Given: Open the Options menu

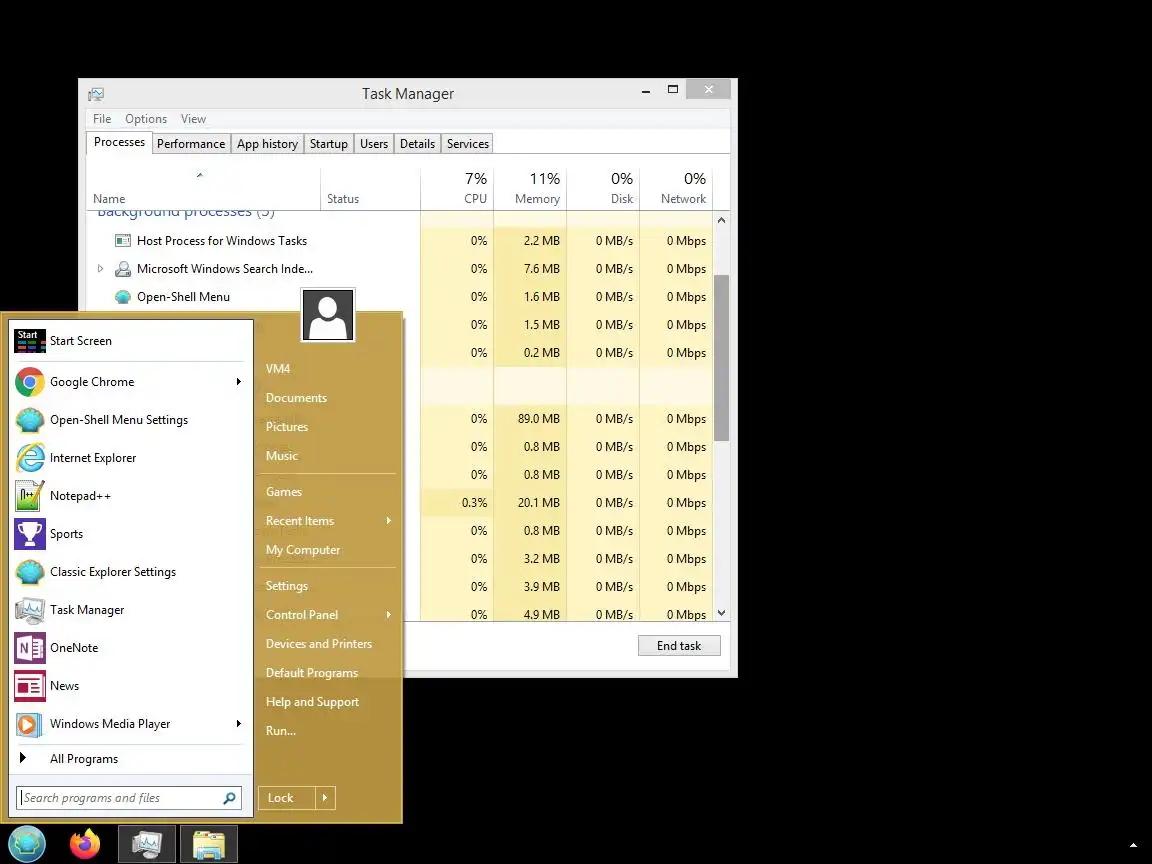Looking at the screenshot, I should (146, 119).
